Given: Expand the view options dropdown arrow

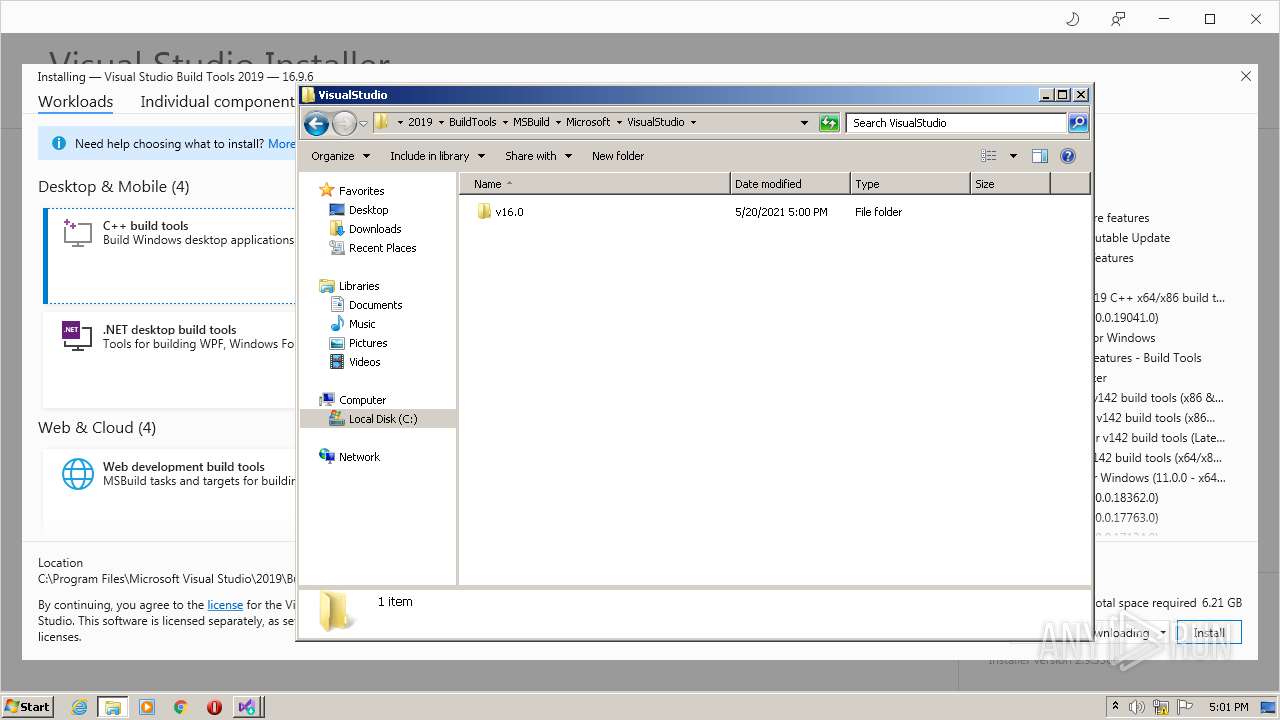Looking at the screenshot, I should click(1013, 156).
